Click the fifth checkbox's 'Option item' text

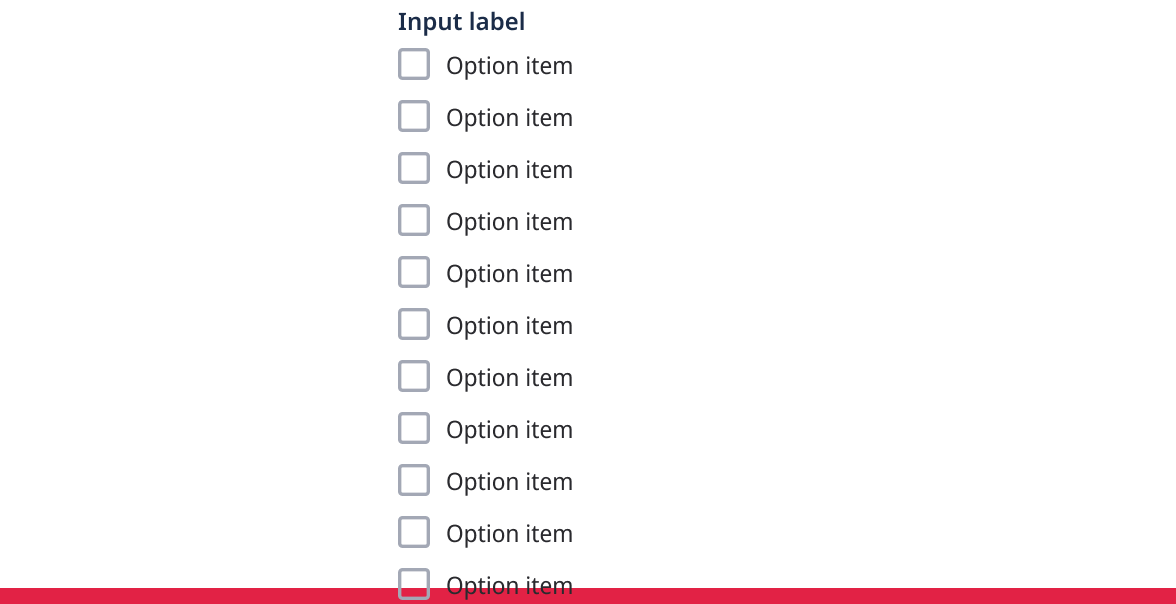pos(509,274)
